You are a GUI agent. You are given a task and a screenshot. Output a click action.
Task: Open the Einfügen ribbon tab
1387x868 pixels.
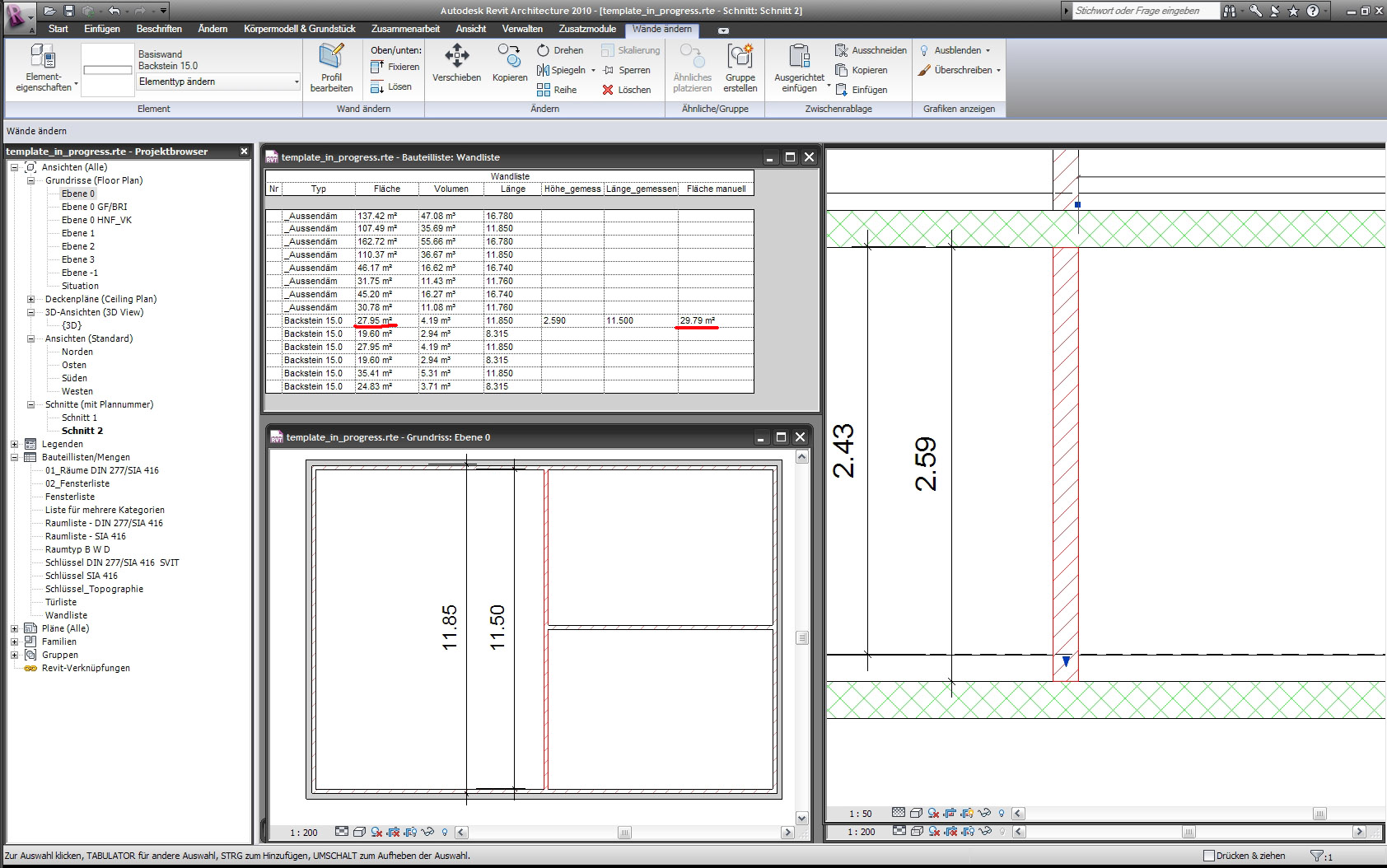(102, 29)
